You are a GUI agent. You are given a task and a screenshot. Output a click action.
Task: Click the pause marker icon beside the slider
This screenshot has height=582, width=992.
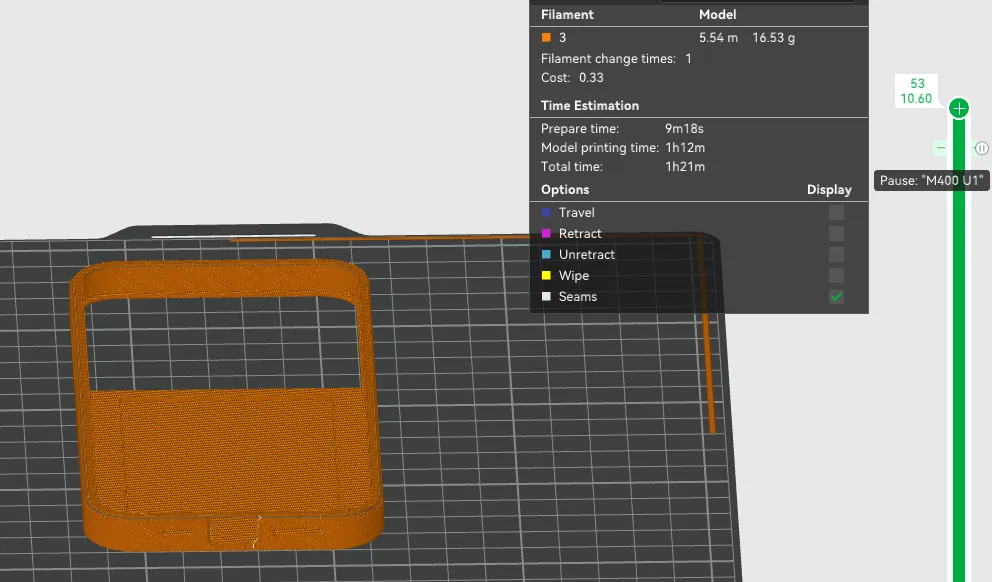pos(981,148)
